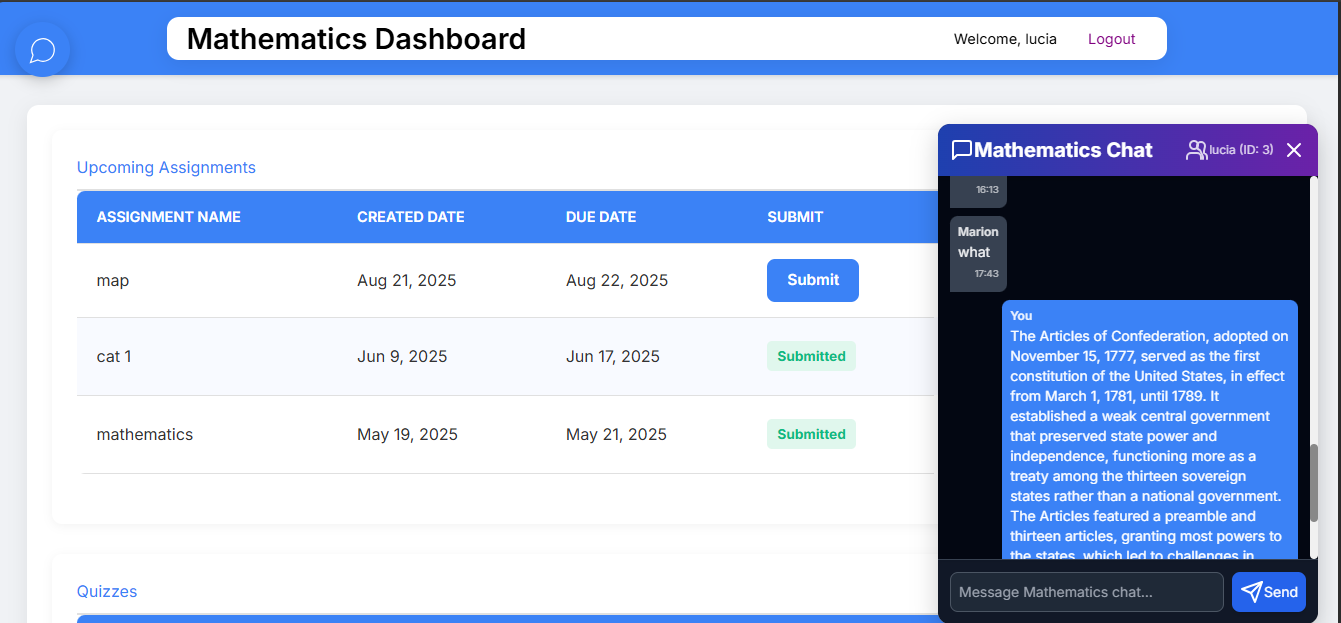This screenshot has width=1341, height=623.
Task: Close the Mathematics Chat panel
Action: point(1294,150)
